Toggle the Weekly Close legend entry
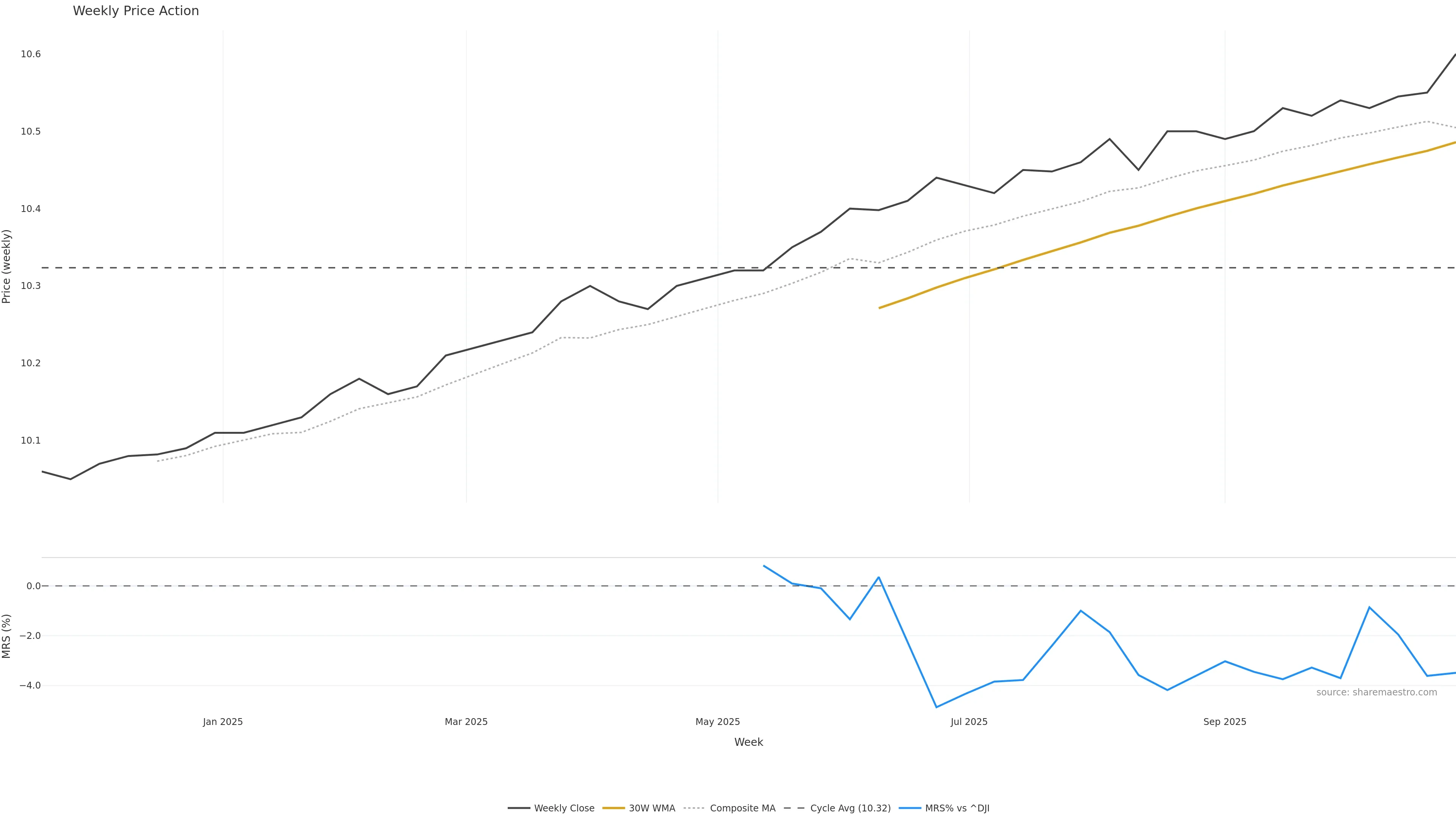1456x819 pixels. click(563, 808)
